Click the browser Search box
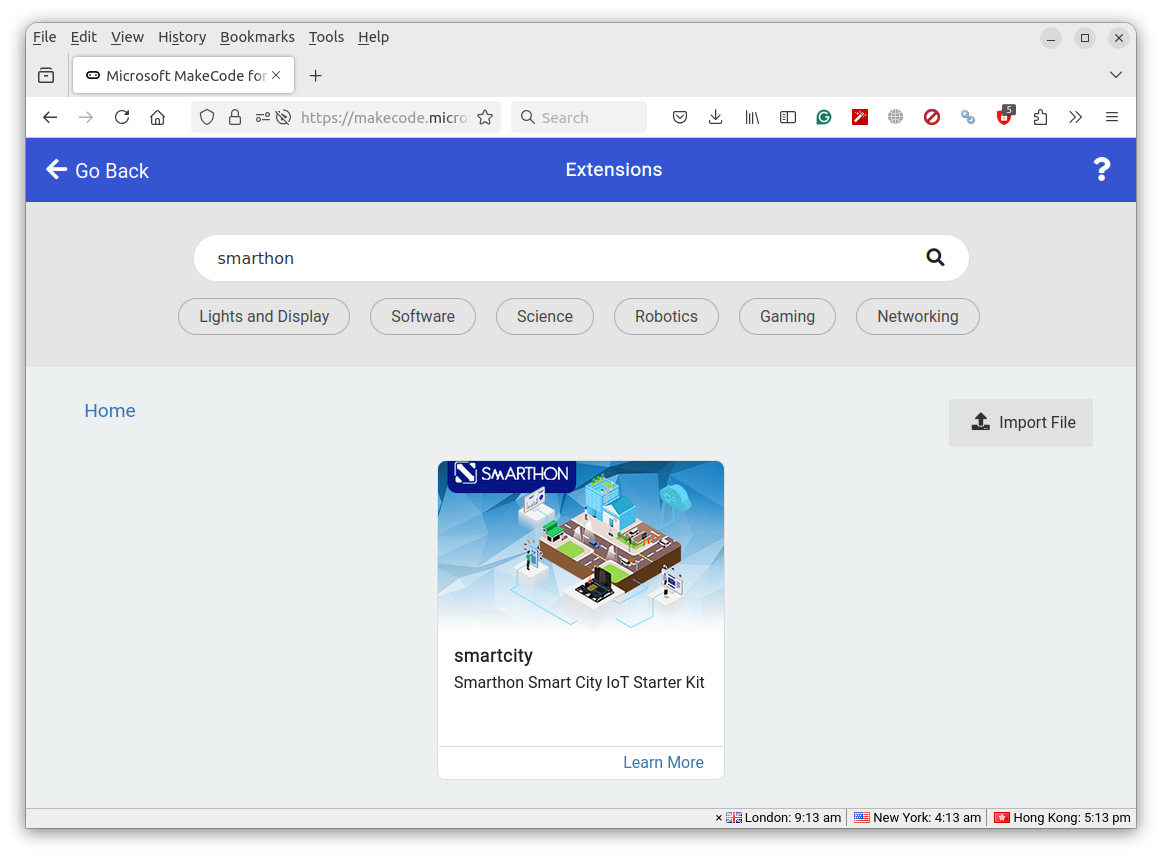The image size is (1162, 857). click(579, 117)
